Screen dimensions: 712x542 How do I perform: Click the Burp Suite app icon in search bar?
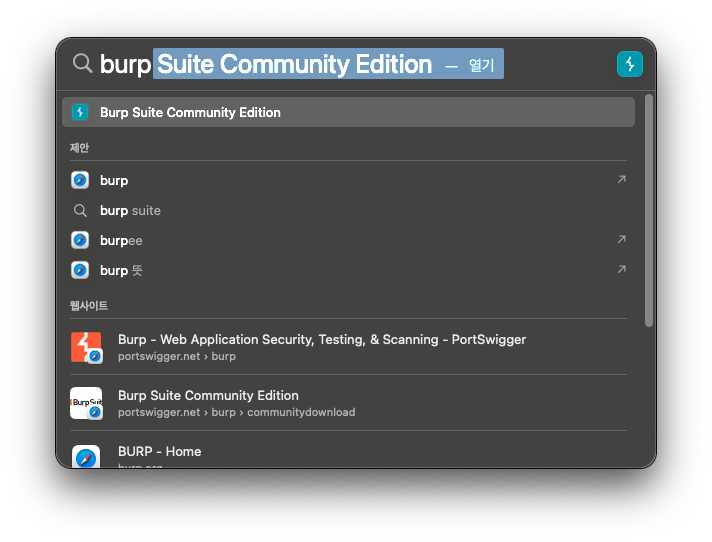click(629, 64)
